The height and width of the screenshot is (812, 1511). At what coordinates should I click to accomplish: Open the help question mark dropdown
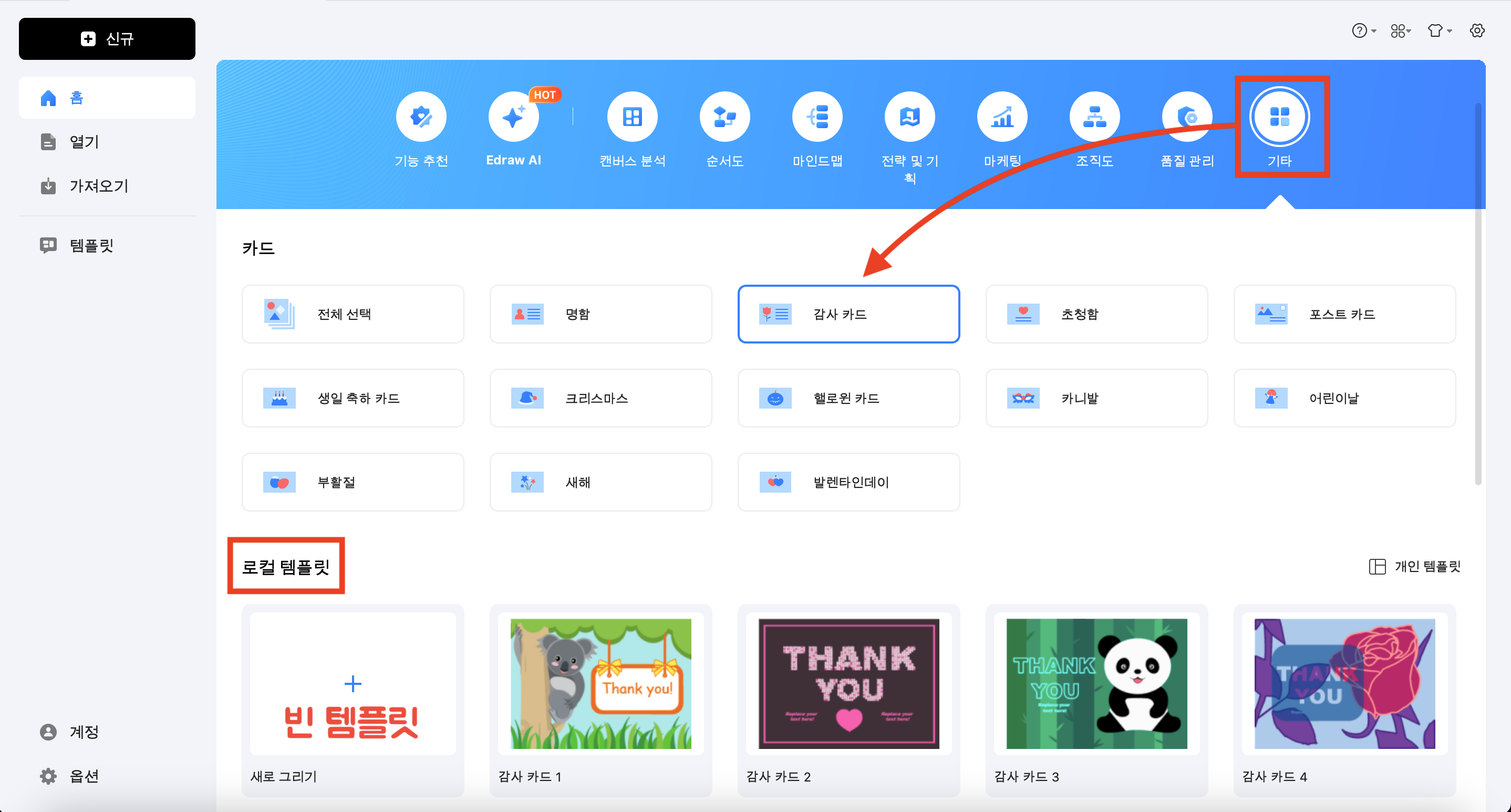(x=1363, y=30)
